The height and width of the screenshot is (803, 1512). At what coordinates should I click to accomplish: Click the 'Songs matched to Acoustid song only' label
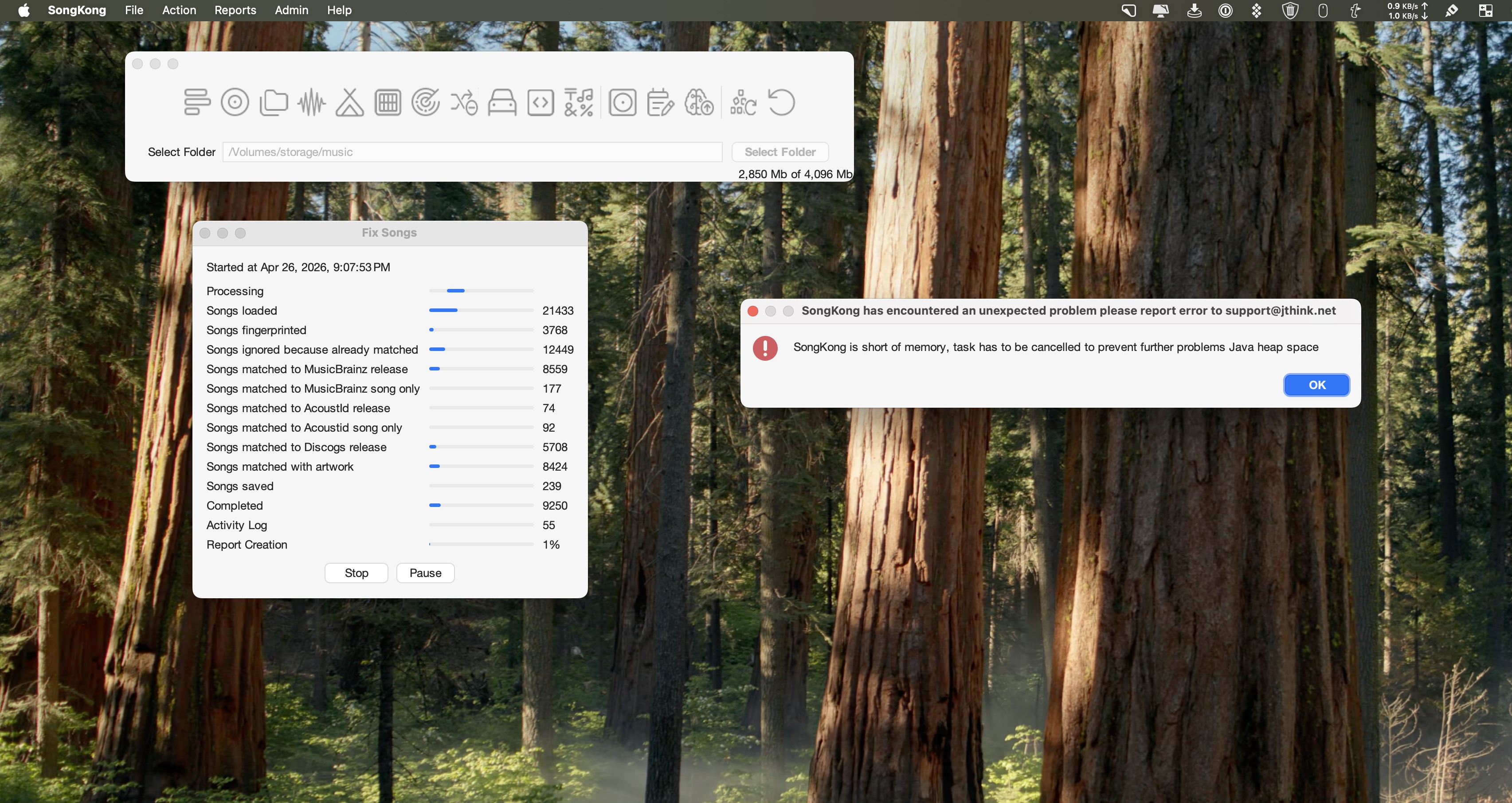[304, 428]
